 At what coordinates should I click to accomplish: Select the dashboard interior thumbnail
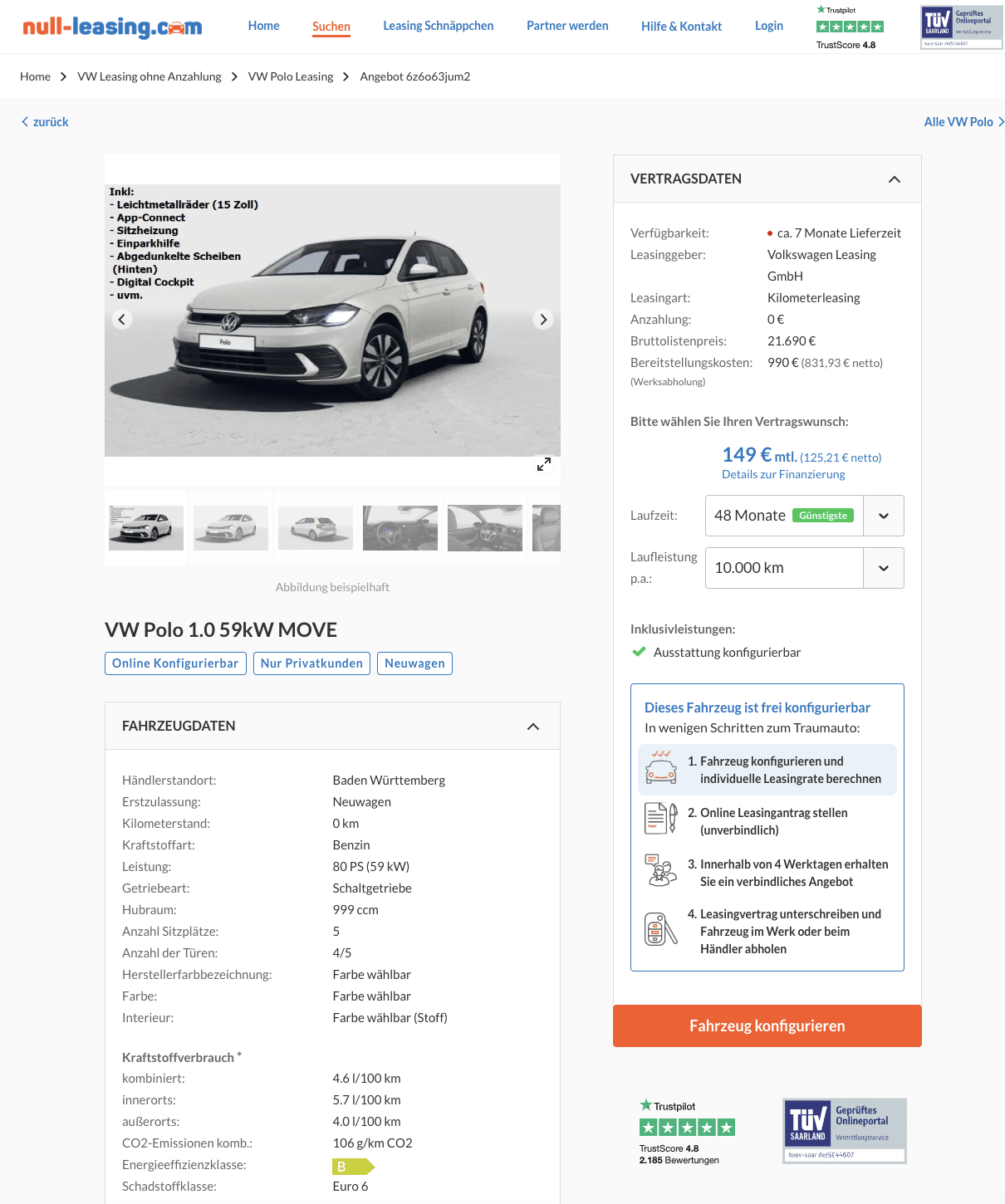[x=400, y=528]
